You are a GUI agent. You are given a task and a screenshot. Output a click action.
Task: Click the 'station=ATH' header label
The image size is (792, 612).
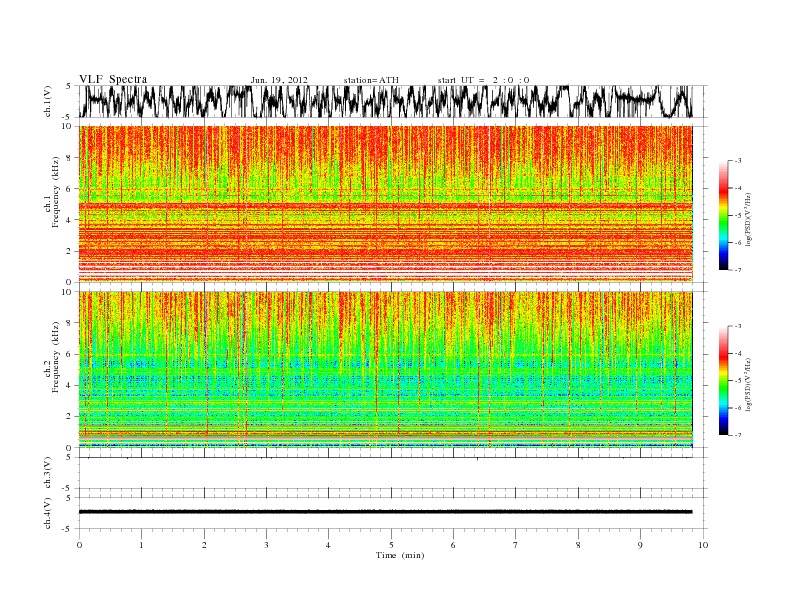371,80
